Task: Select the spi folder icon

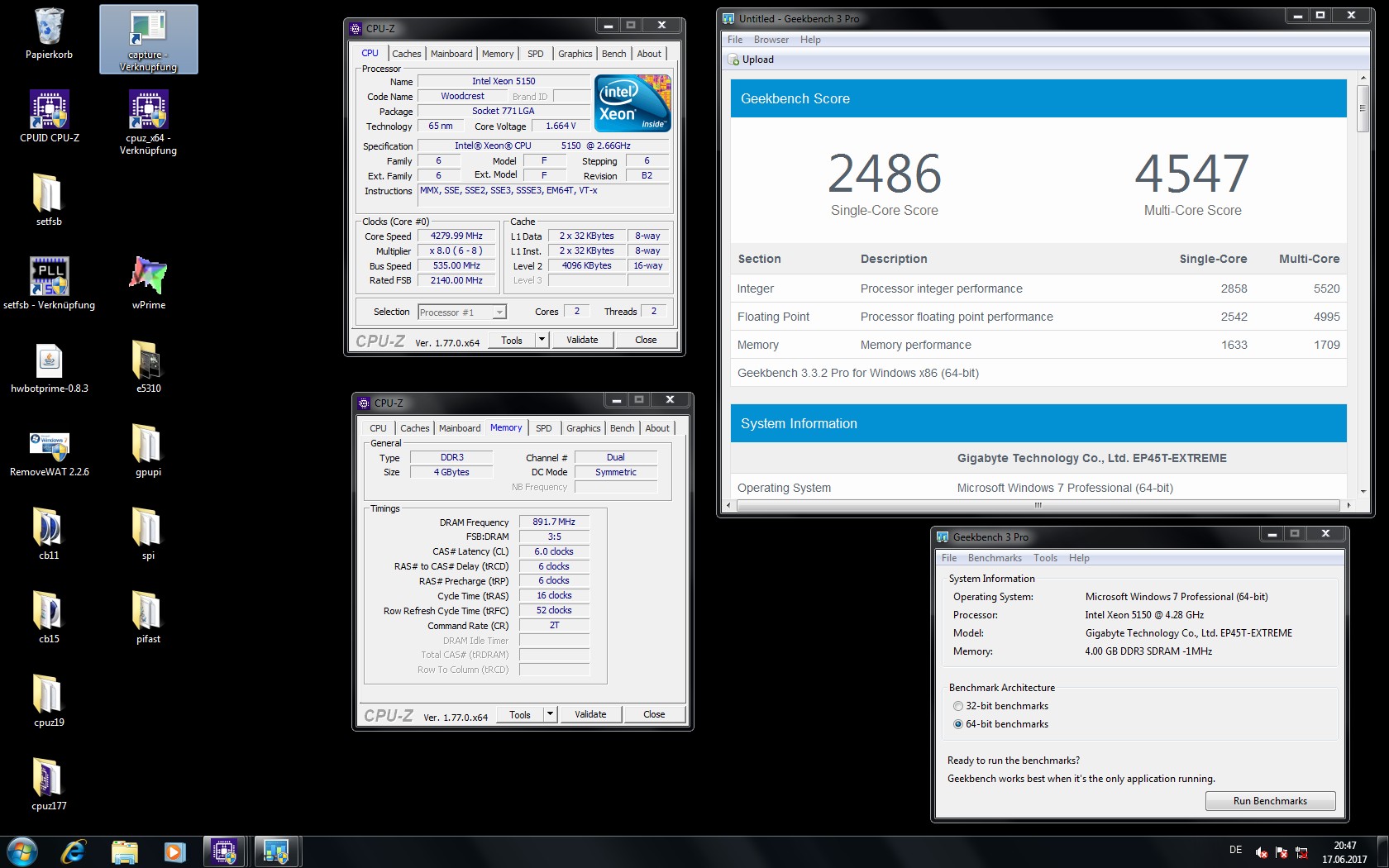Action: [148, 535]
